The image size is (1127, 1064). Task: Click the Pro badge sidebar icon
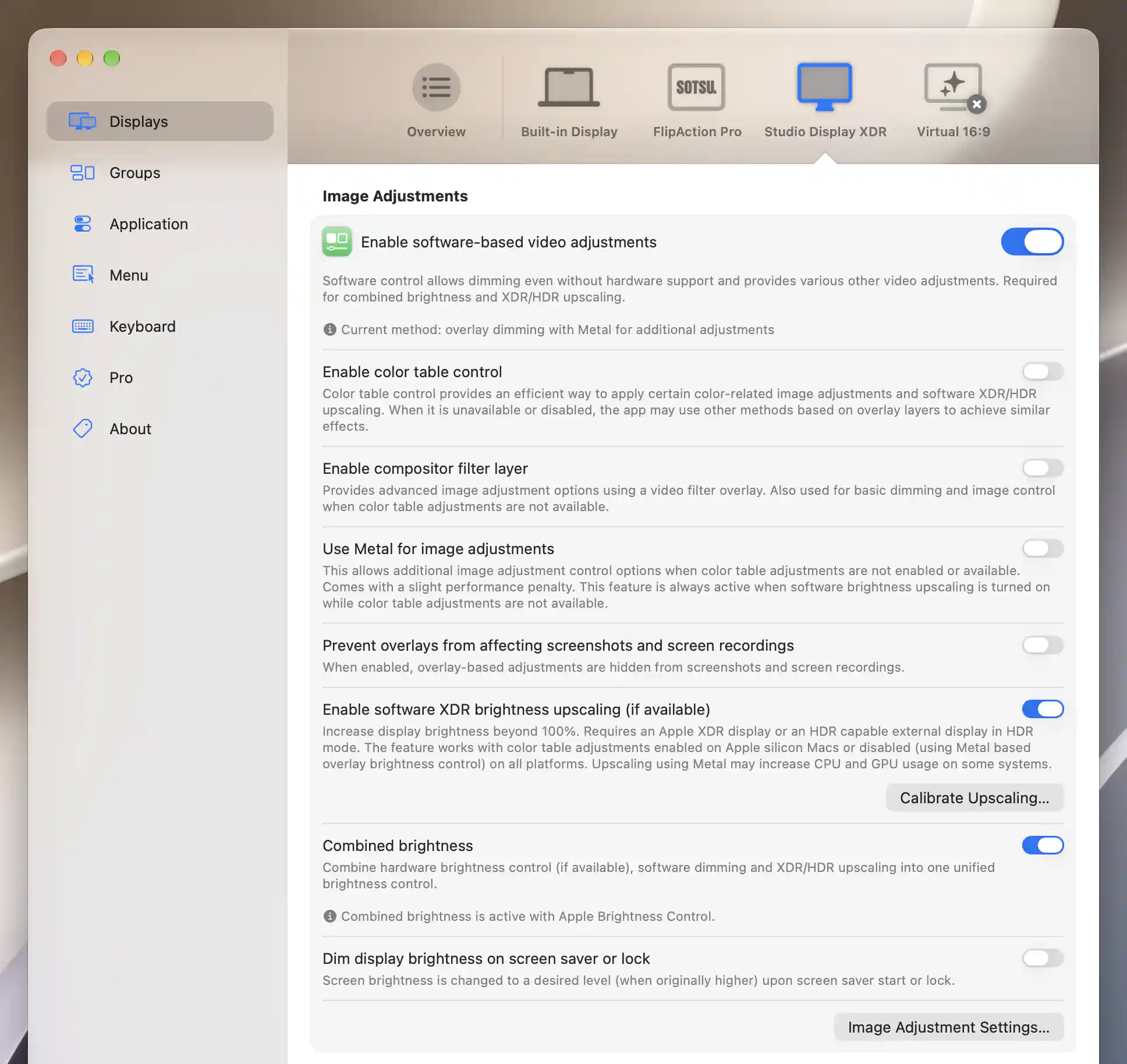(x=82, y=377)
